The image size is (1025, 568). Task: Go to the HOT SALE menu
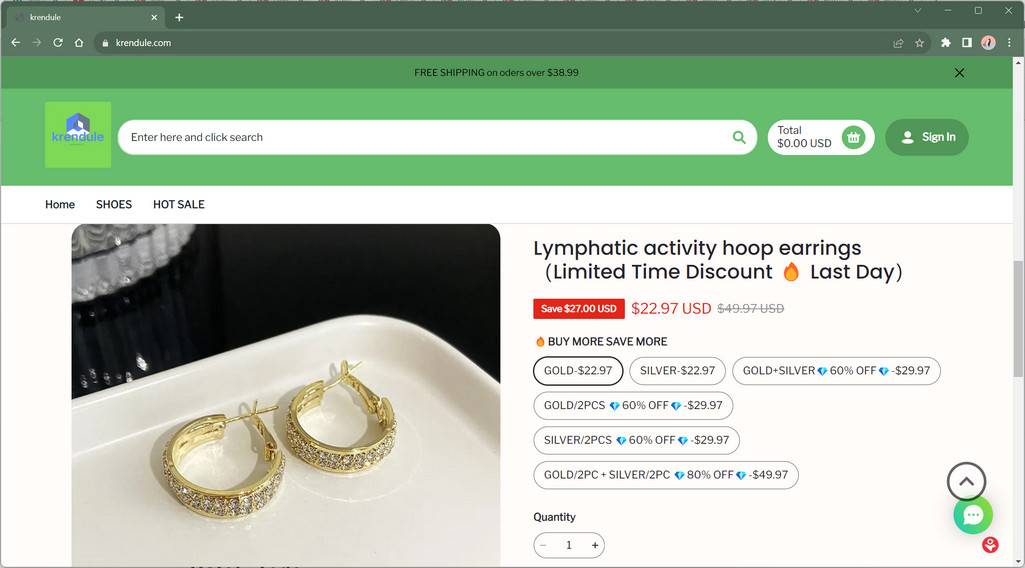pos(179,204)
